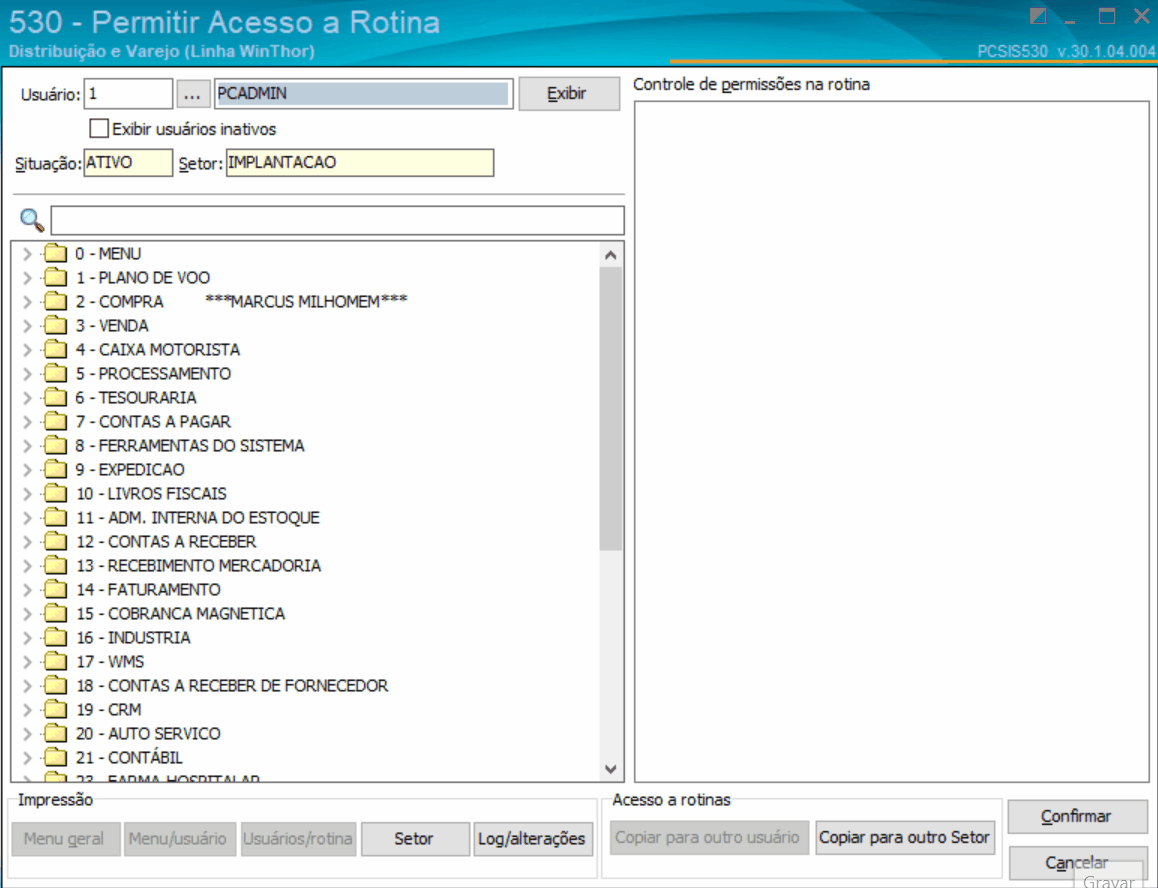1158x888 pixels.
Task: Click the Exibir button
Action: click(x=569, y=94)
